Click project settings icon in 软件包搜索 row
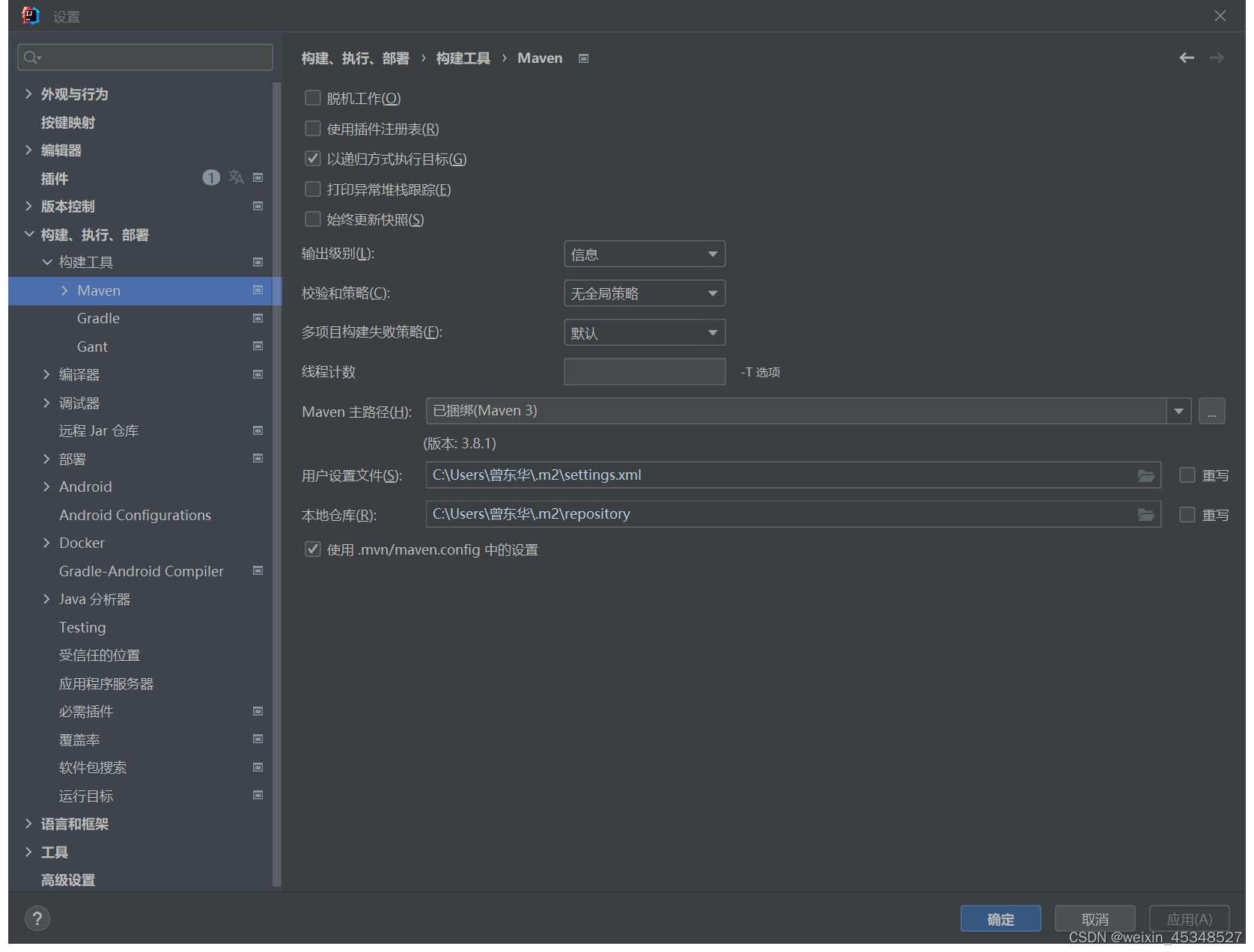Image resolution: width=1254 pixels, height=952 pixels. coord(258,767)
